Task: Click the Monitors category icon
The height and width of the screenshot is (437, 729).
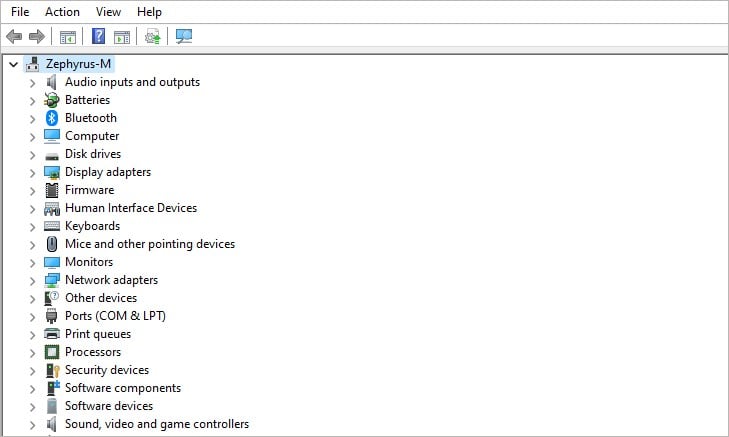Action: coord(52,263)
